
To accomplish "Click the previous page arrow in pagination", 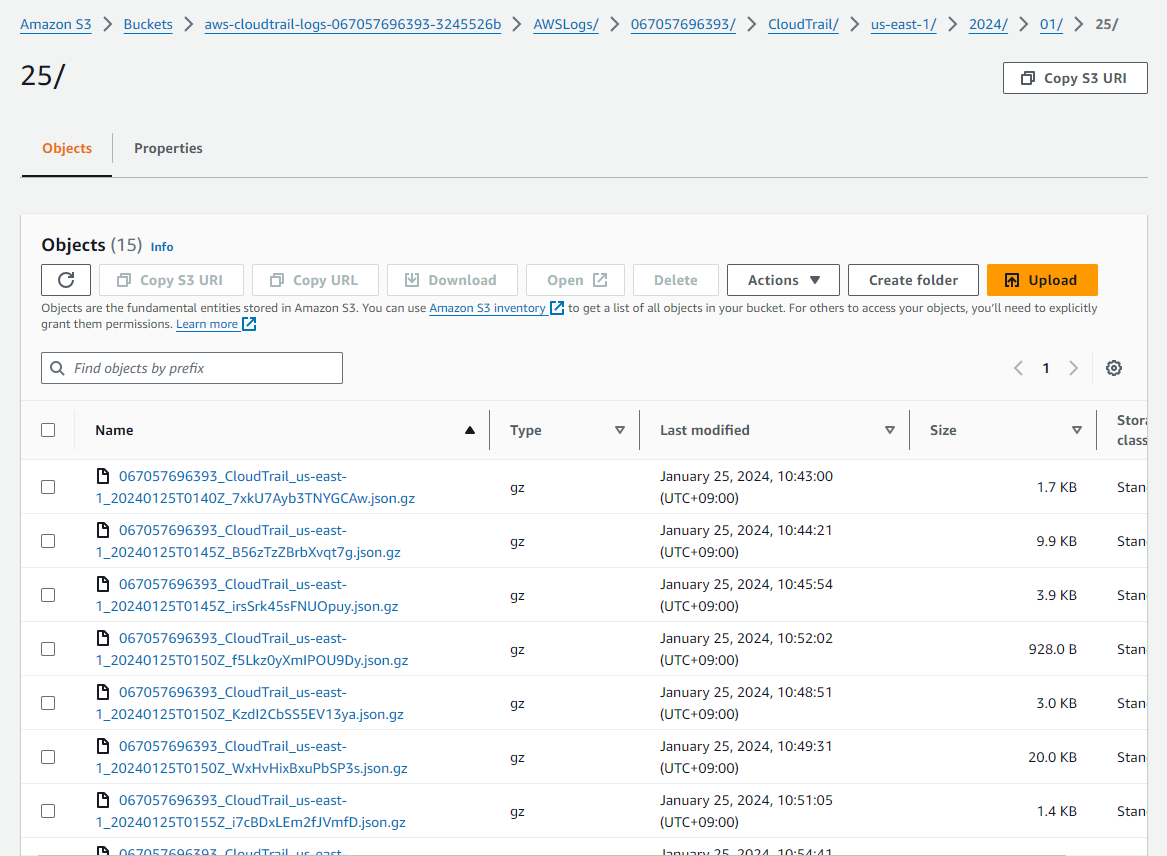I will click(1018, 368).
